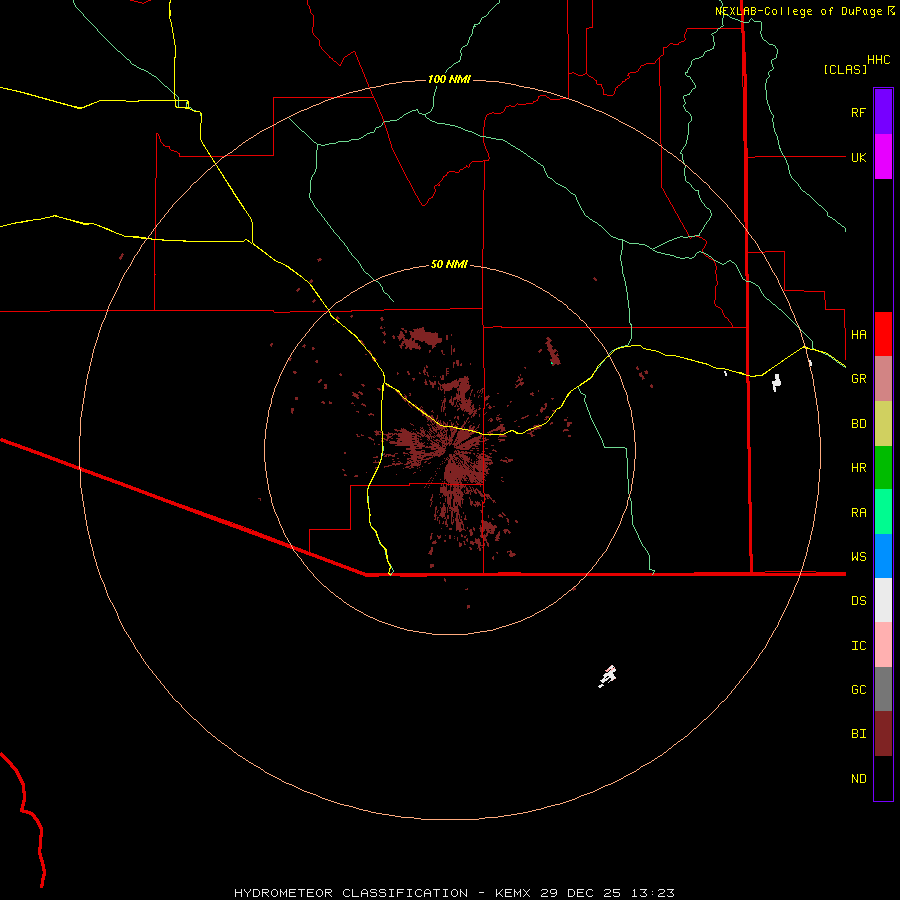Click the [CLAS] units label
This screenshot has height=900, width=900.
coord(845,69)
